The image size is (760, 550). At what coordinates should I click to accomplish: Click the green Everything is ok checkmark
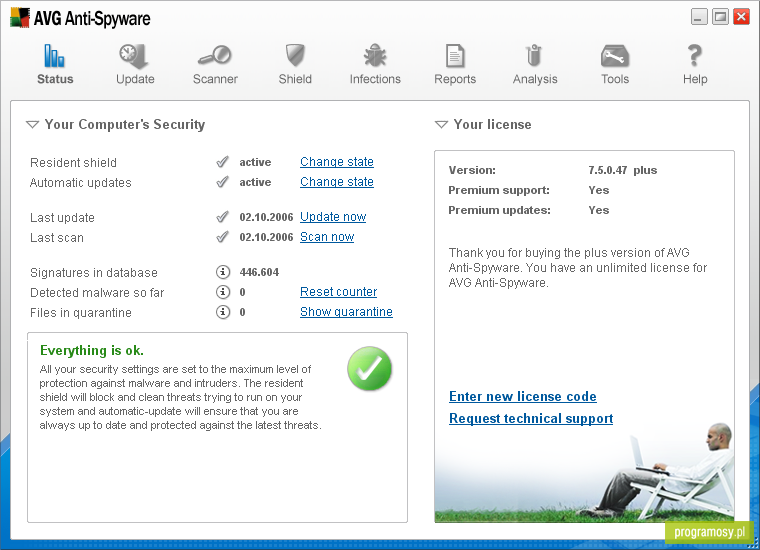[369, 369]
